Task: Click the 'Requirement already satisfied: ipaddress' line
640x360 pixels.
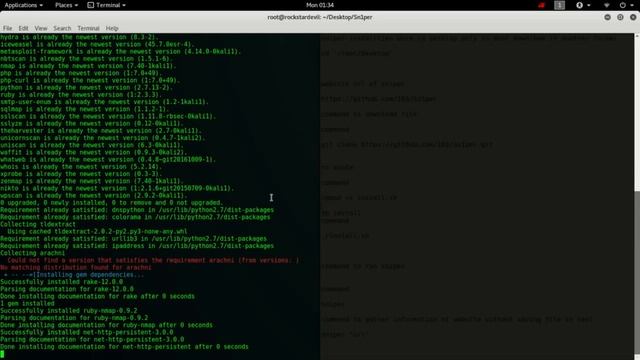Action: pos(137,246)
